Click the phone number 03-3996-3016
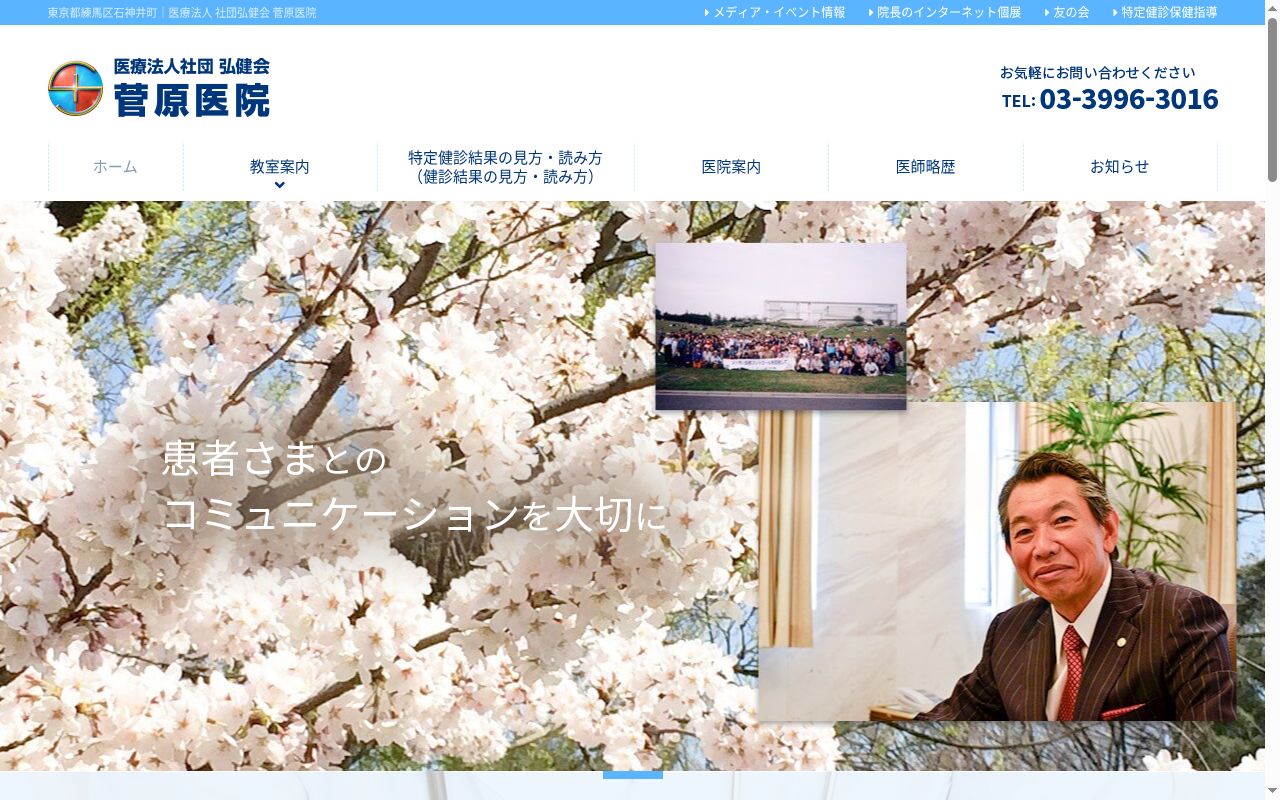1280x800 pixels. [1129, 99]
